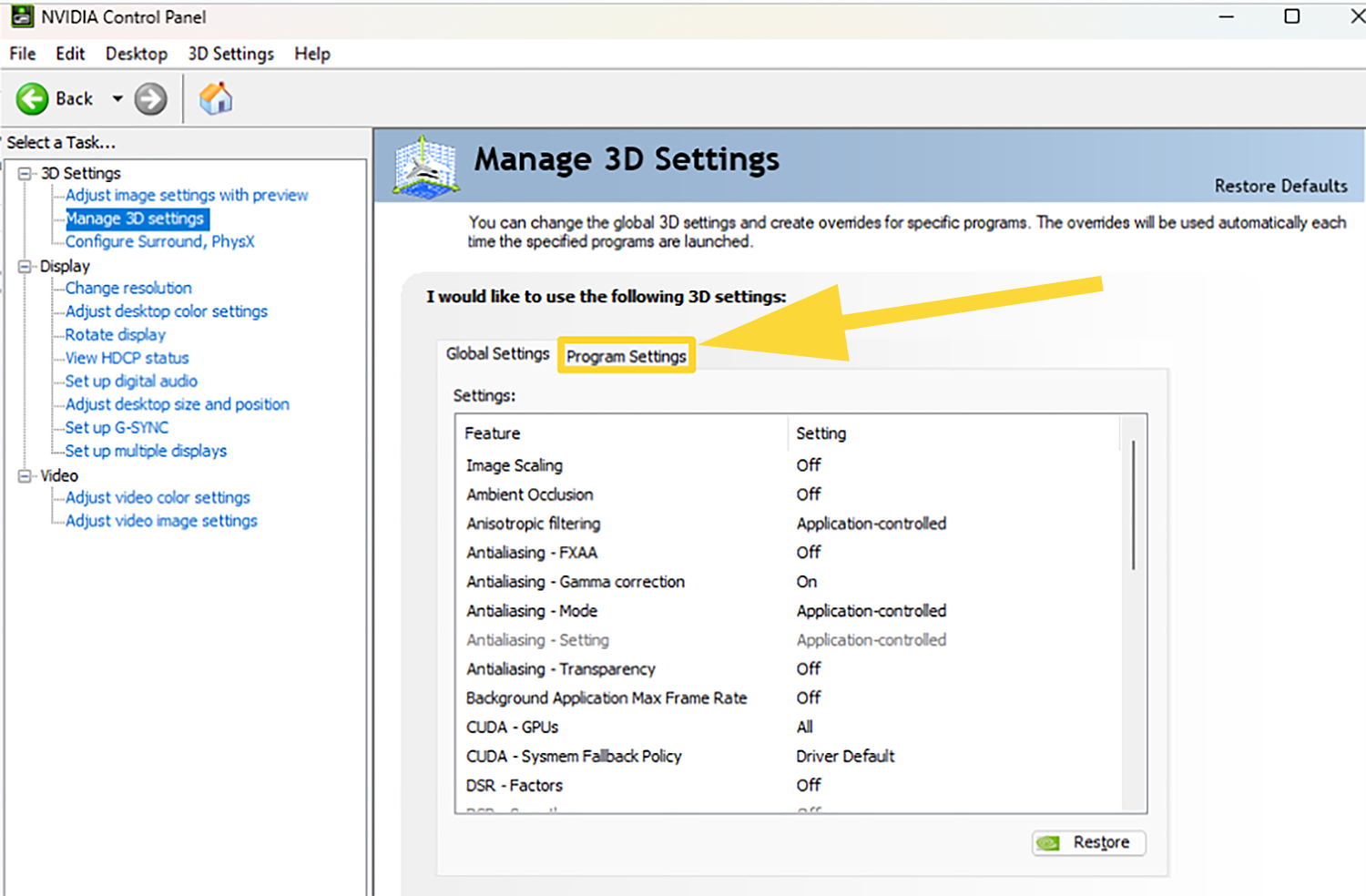
Task: Click the settings list vertical scrollbar
Action: [x=1133, y=505]
